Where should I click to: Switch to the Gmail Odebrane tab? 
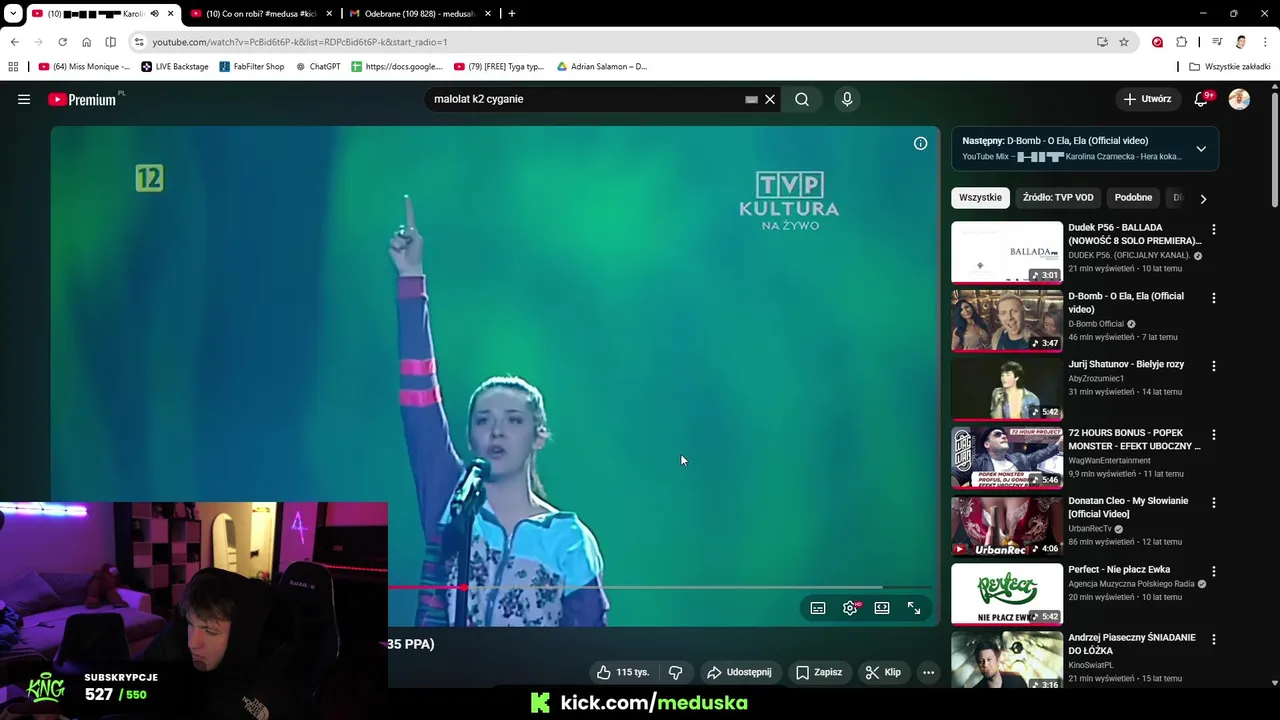420,14
